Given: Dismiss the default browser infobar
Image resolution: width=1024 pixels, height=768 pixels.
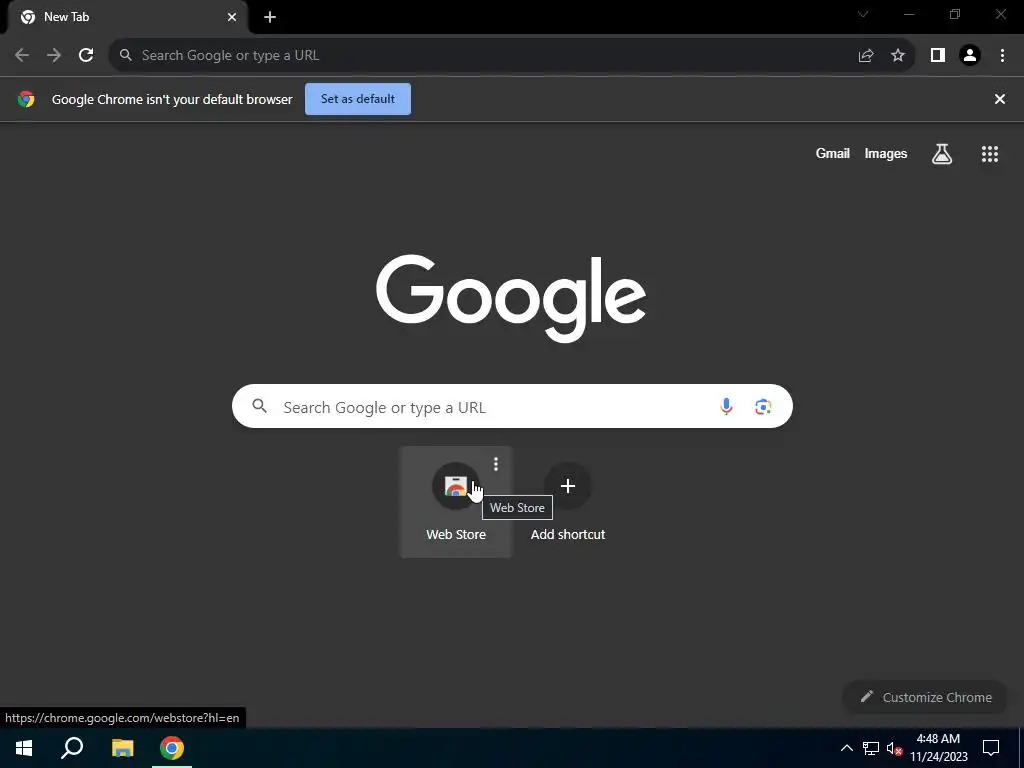Looking at the screenshot, I should point(1000,99).
